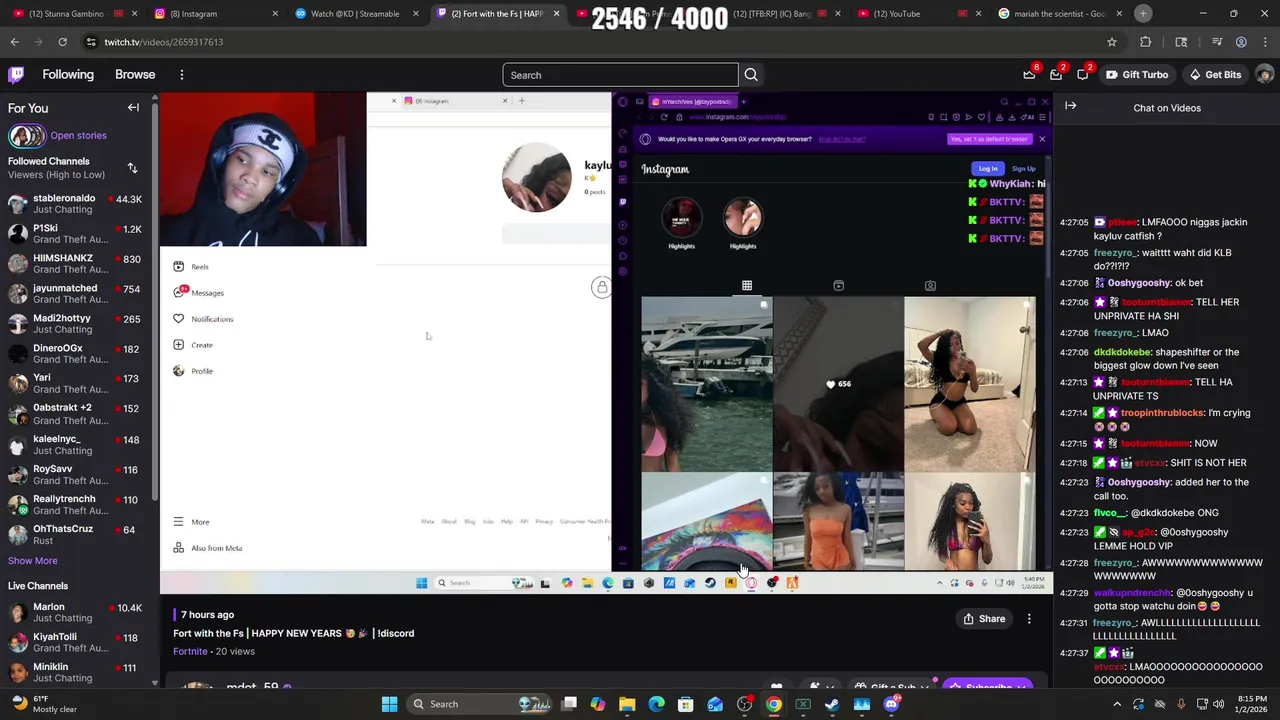Open Browse page in Twitch nav
The height and width of the screenshot is (720, 1280).
click(x=135, y=75)
